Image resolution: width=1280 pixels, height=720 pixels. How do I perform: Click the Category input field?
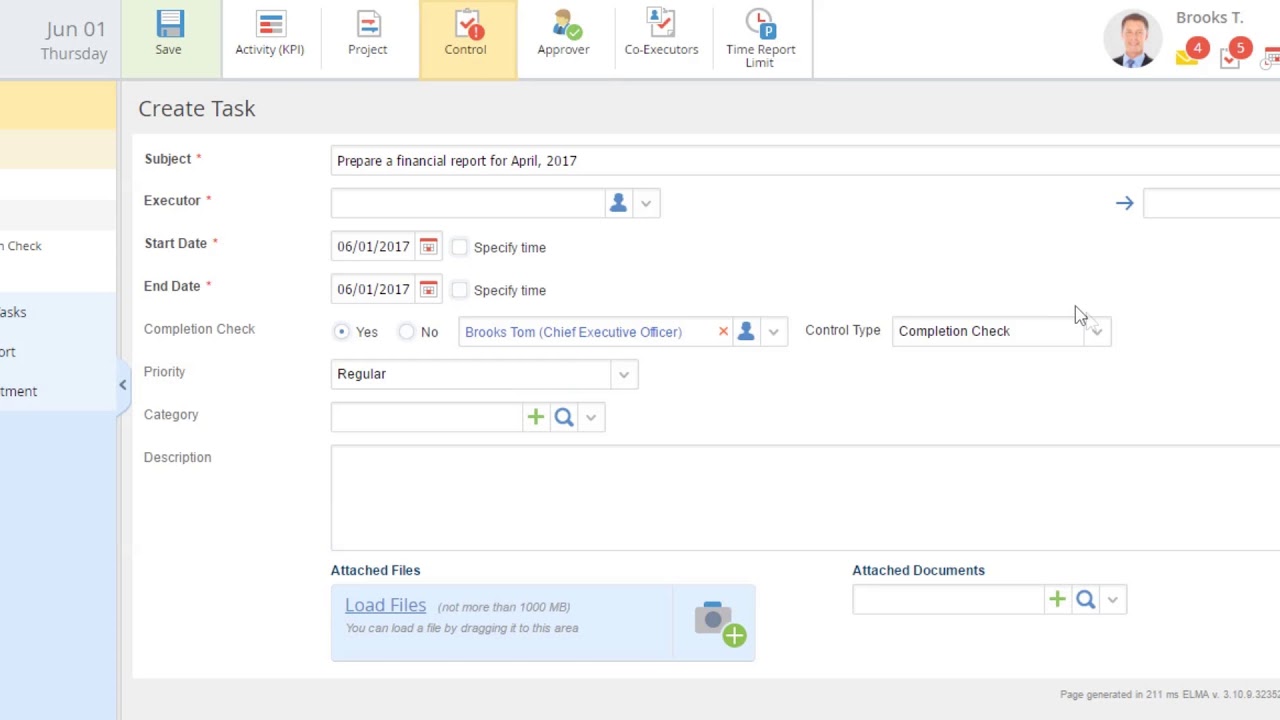point(427,417)
